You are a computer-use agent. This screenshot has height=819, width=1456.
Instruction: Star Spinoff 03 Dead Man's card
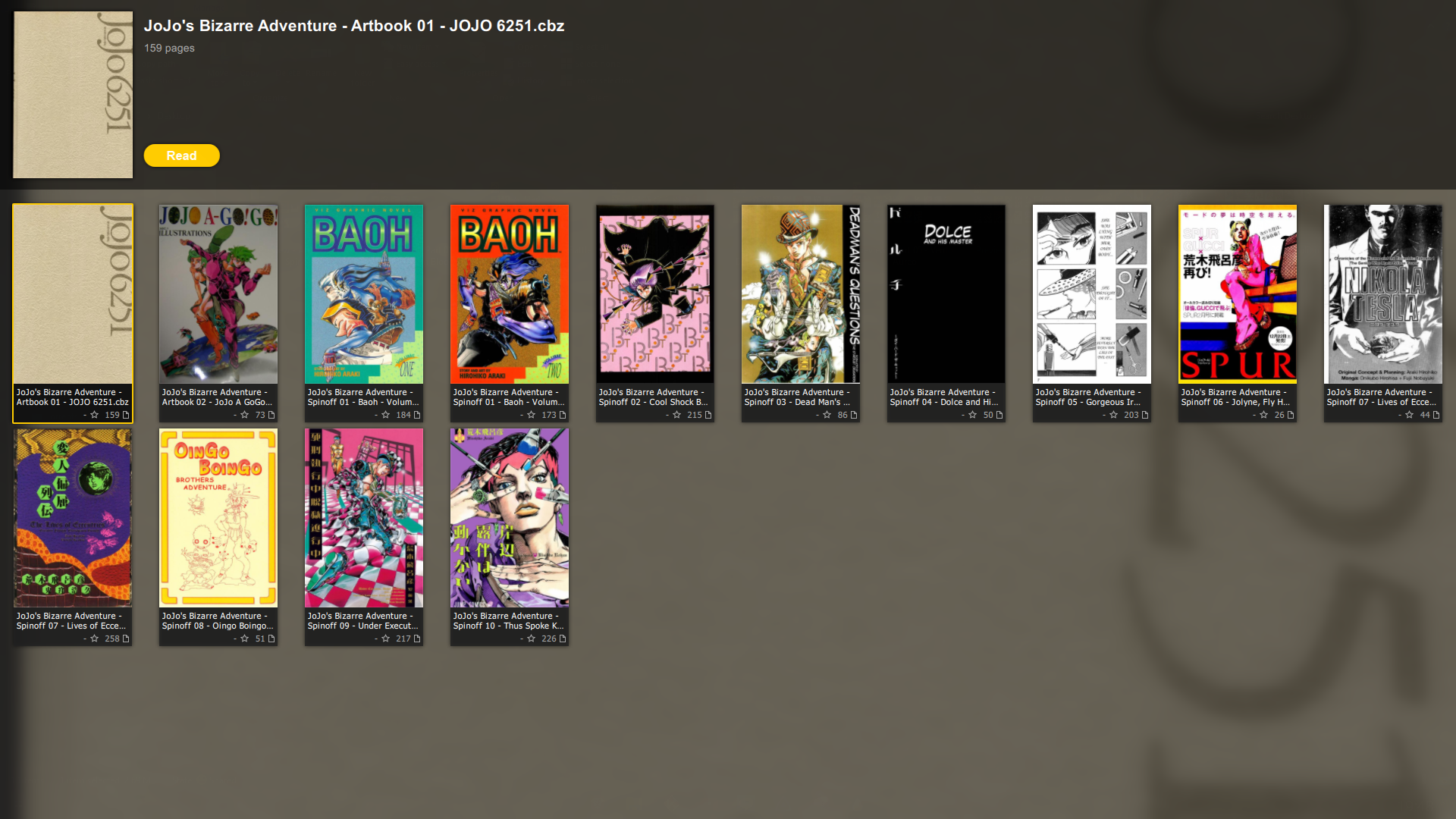[x=827, y=415]
